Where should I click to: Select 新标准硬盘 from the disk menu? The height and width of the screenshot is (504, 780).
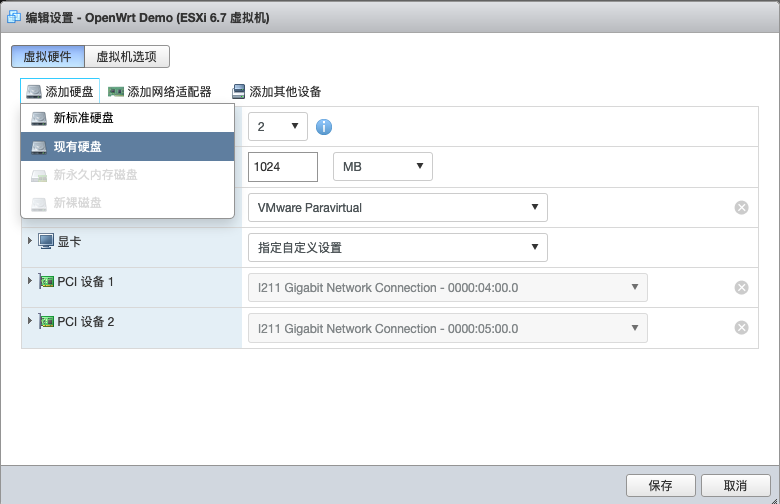coord(127,118)
